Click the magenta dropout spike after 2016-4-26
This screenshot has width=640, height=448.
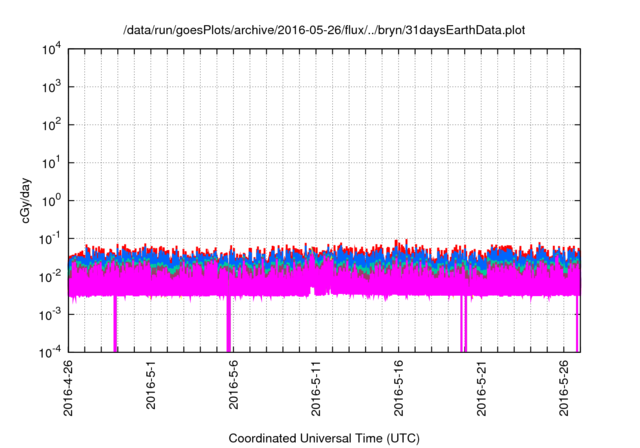[115, 324]
